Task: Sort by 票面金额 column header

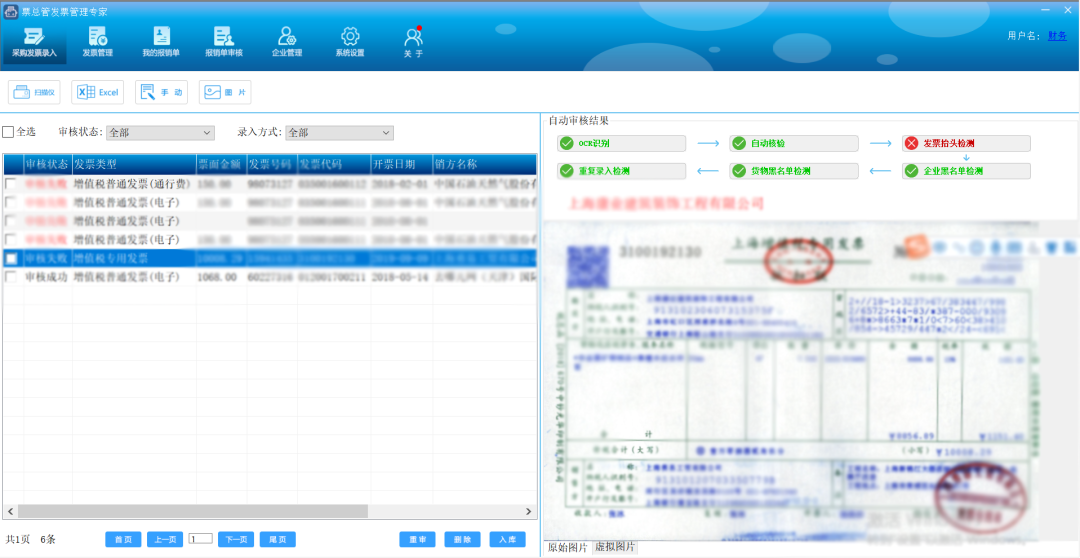Action: click(221, 164)
